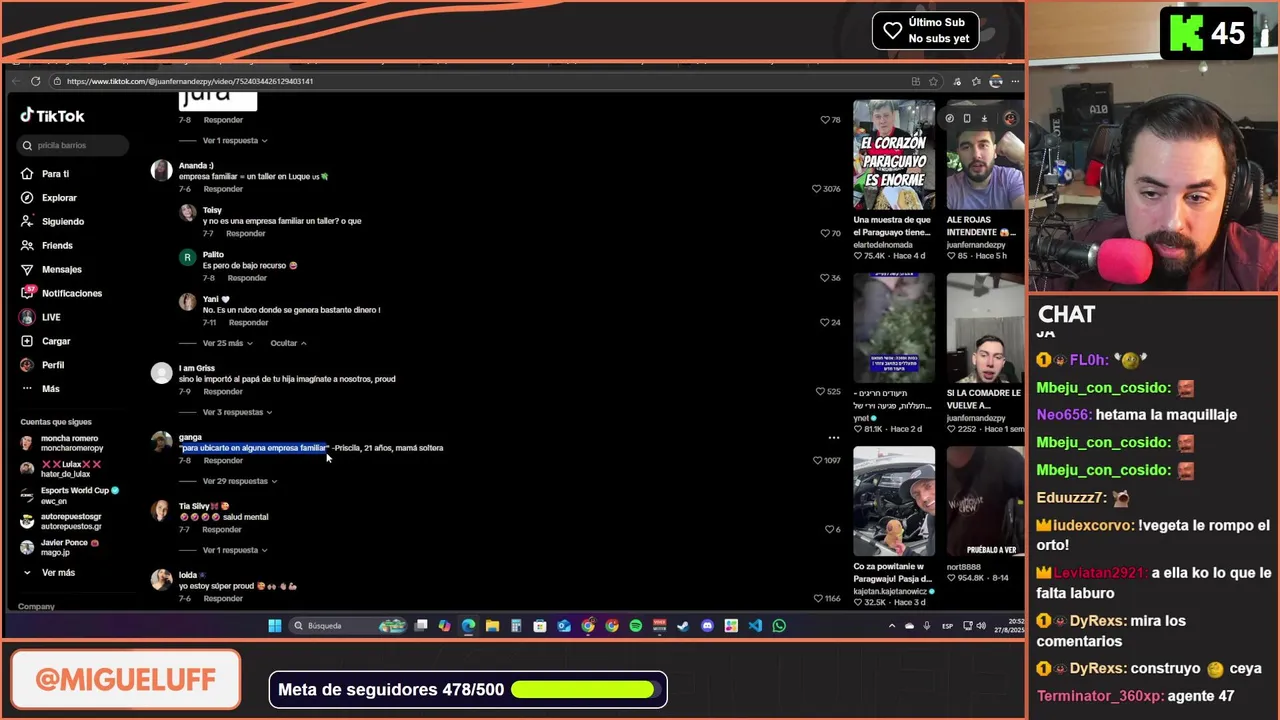Reload page with browser refresh icon
Viewport: 1280px width, 720px height.
point(36,81)
